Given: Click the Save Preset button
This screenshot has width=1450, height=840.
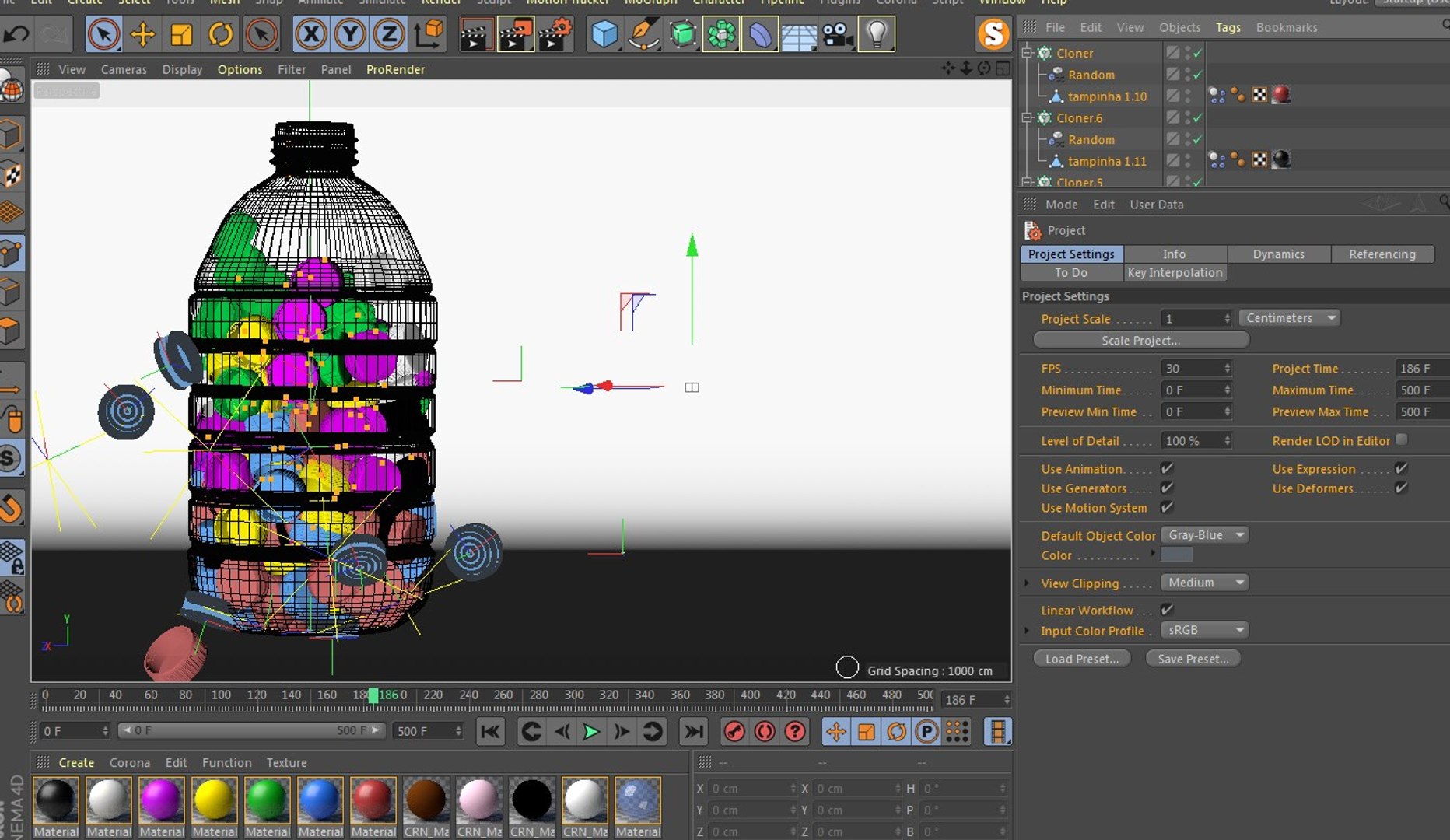Looking at the screenshot, I should click(x=1193, y=659).
